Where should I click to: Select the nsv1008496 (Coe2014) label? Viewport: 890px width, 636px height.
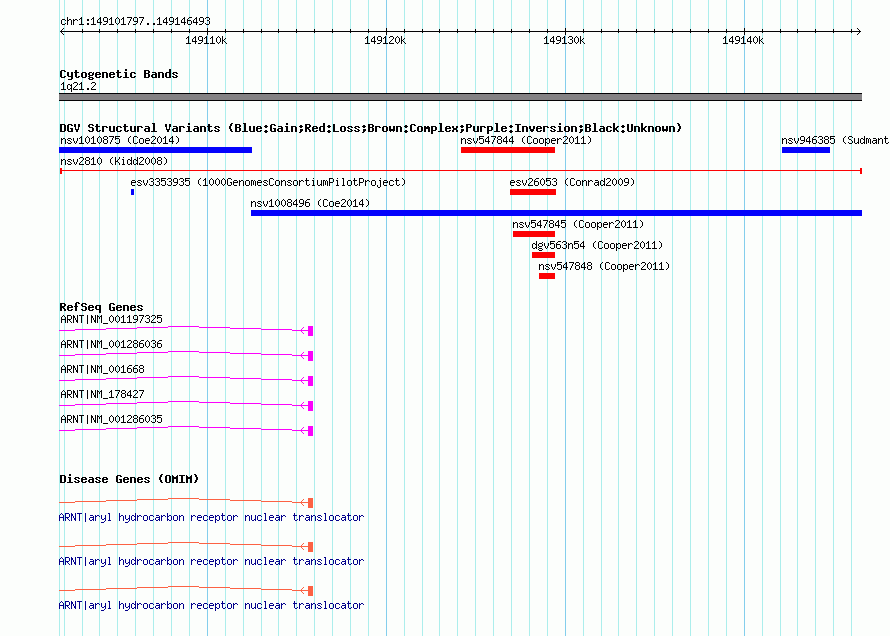(x=310, y=203)
